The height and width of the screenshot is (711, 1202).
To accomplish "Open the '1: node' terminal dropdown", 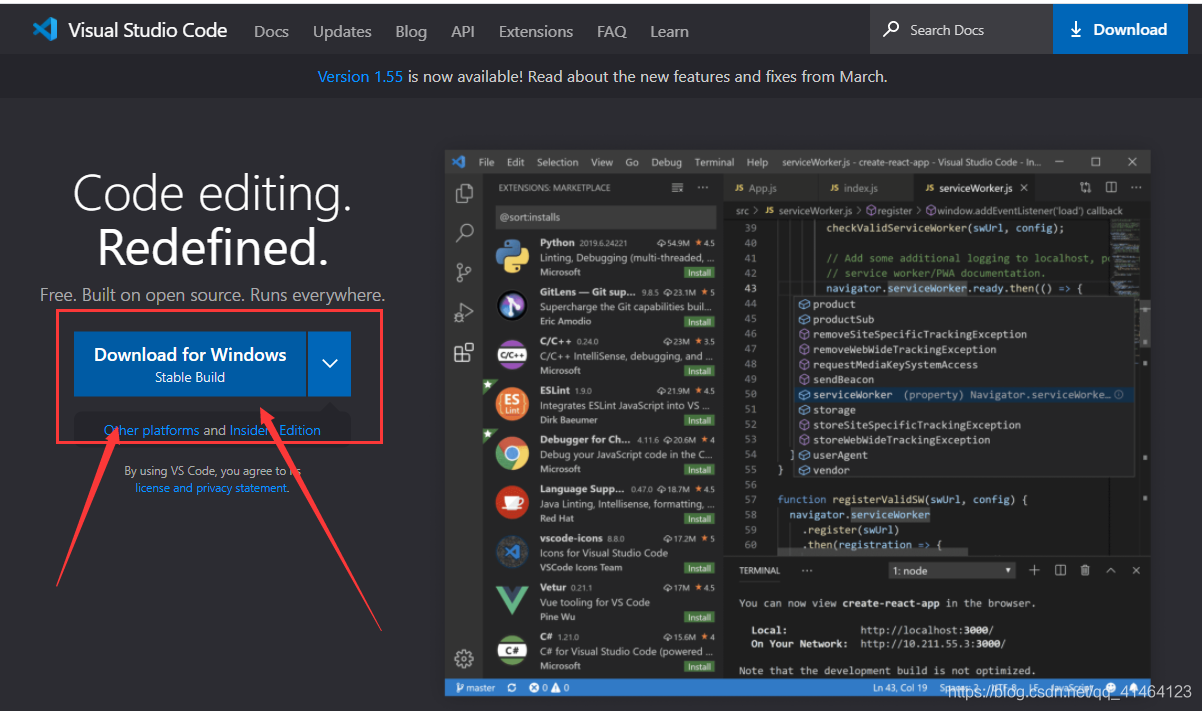I will tap(953, 570).
